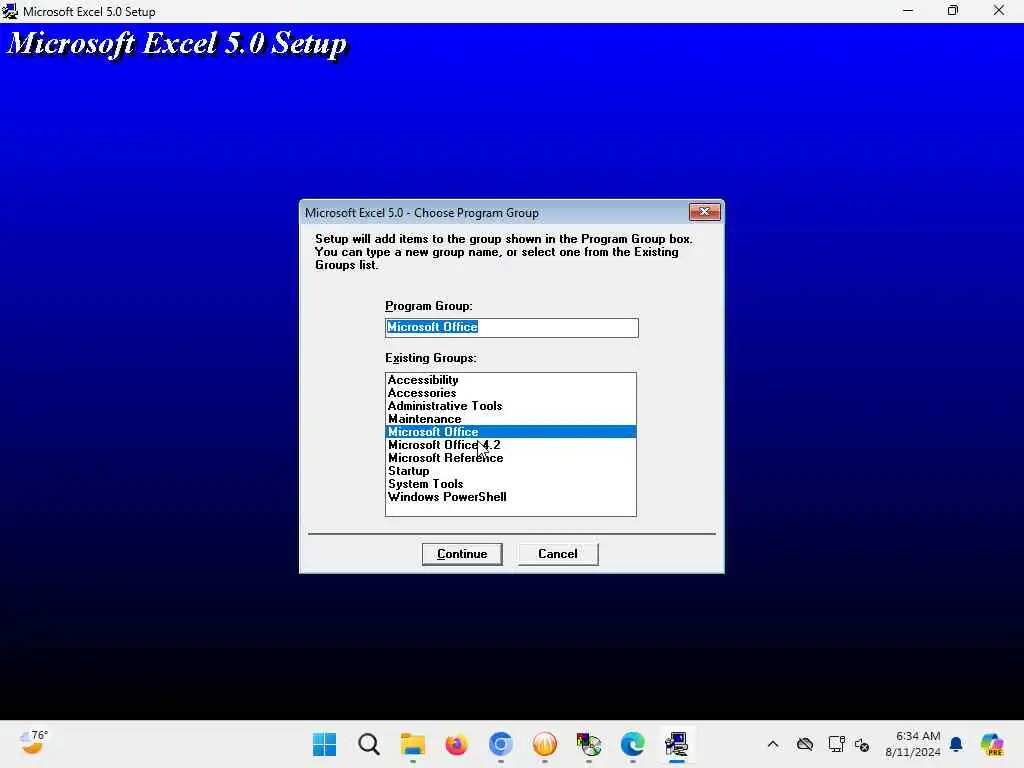Open the orange round taskbar app icon

tap(545, 744)
